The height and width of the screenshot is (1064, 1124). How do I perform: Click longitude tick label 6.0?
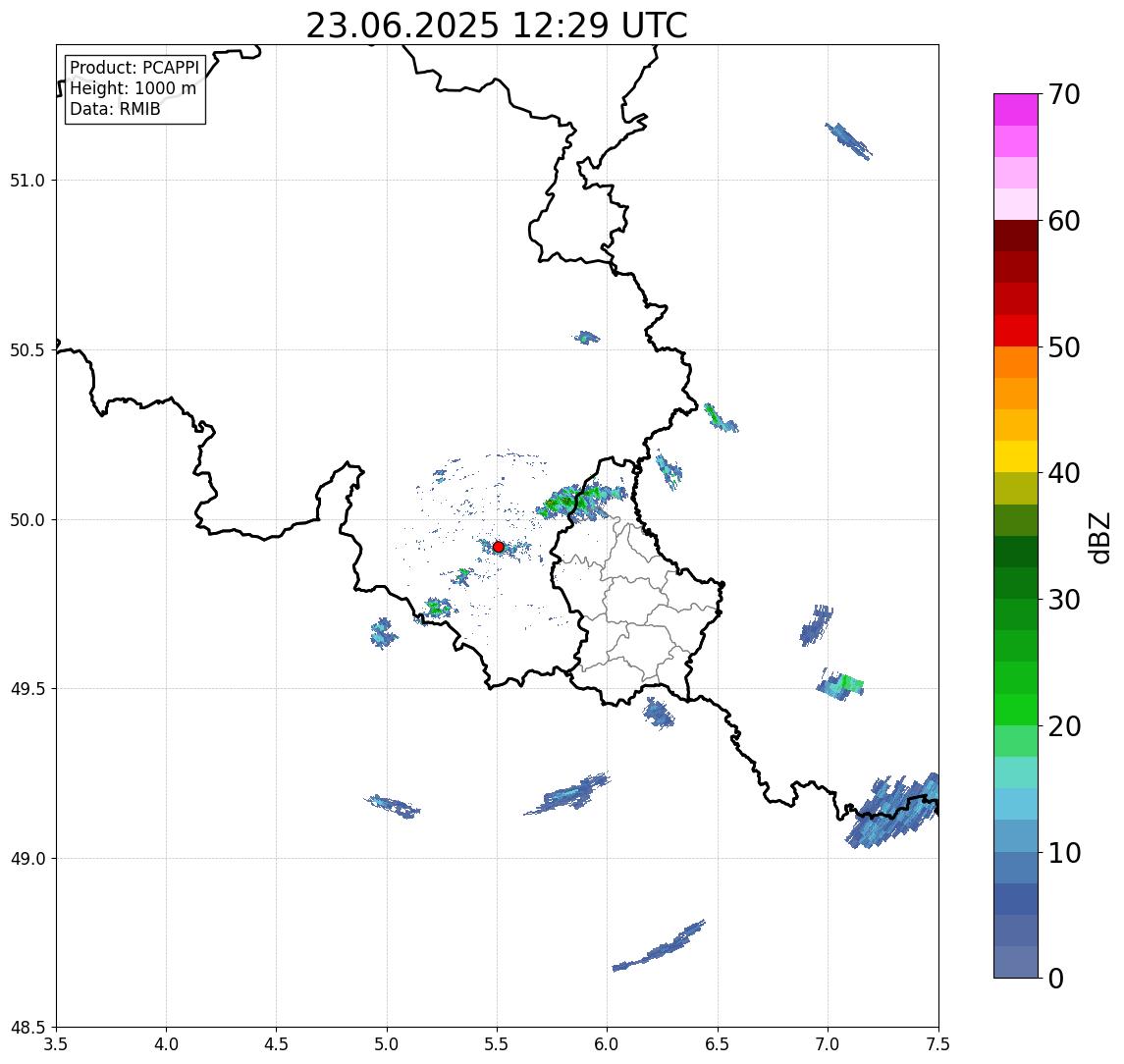(x=608, y=1044)
